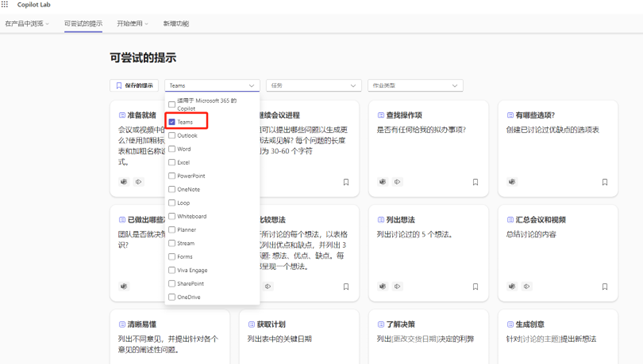
Task: Open the 获取计划 prompt card
Action: pyautogui.click(x=299, y=337)
